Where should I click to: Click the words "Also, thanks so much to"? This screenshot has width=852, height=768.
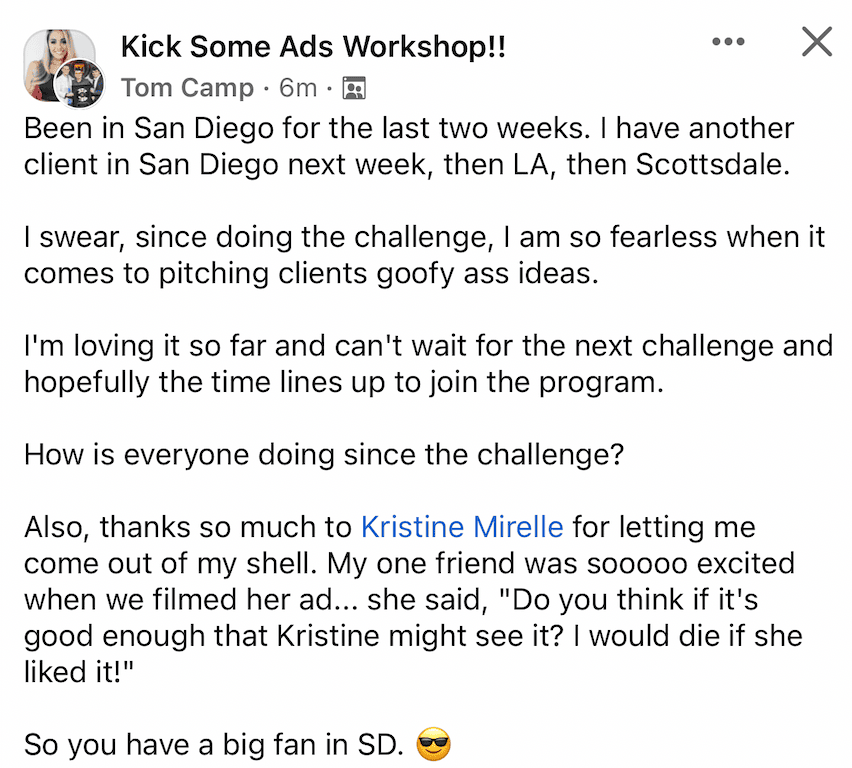pos(188,526)
